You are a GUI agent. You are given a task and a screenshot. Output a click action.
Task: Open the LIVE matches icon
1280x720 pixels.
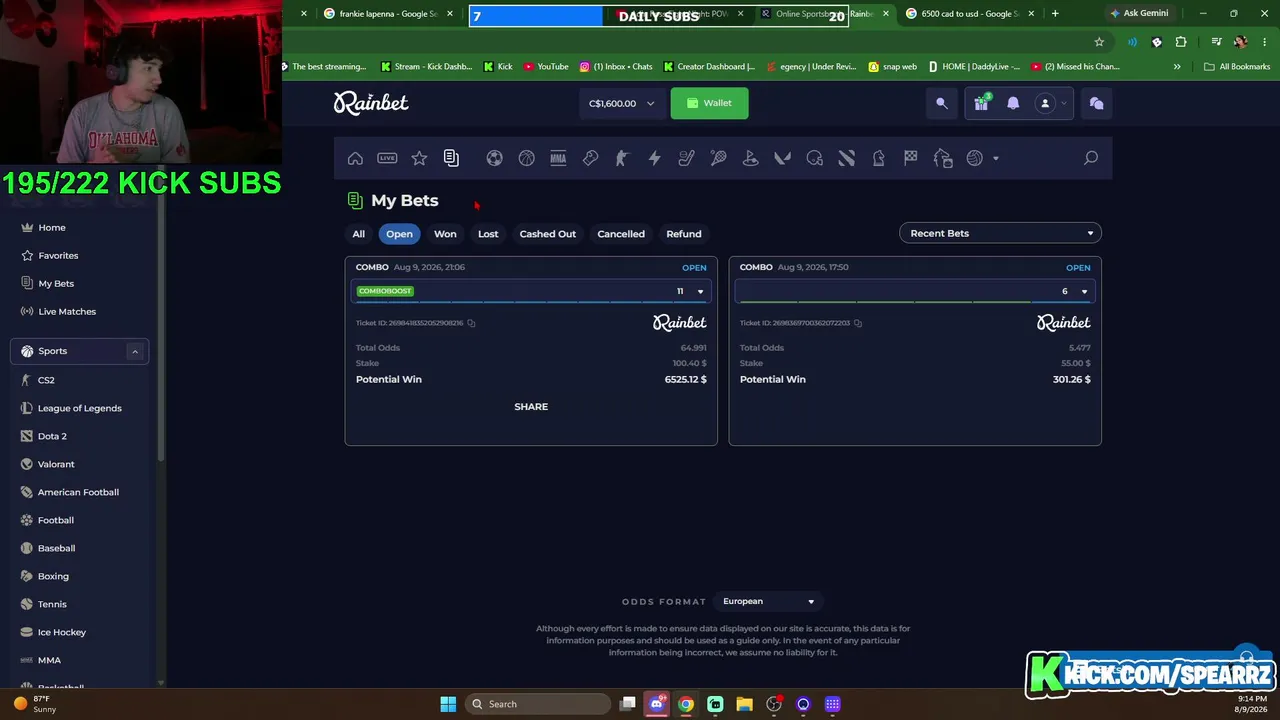(x=387, y=158)
